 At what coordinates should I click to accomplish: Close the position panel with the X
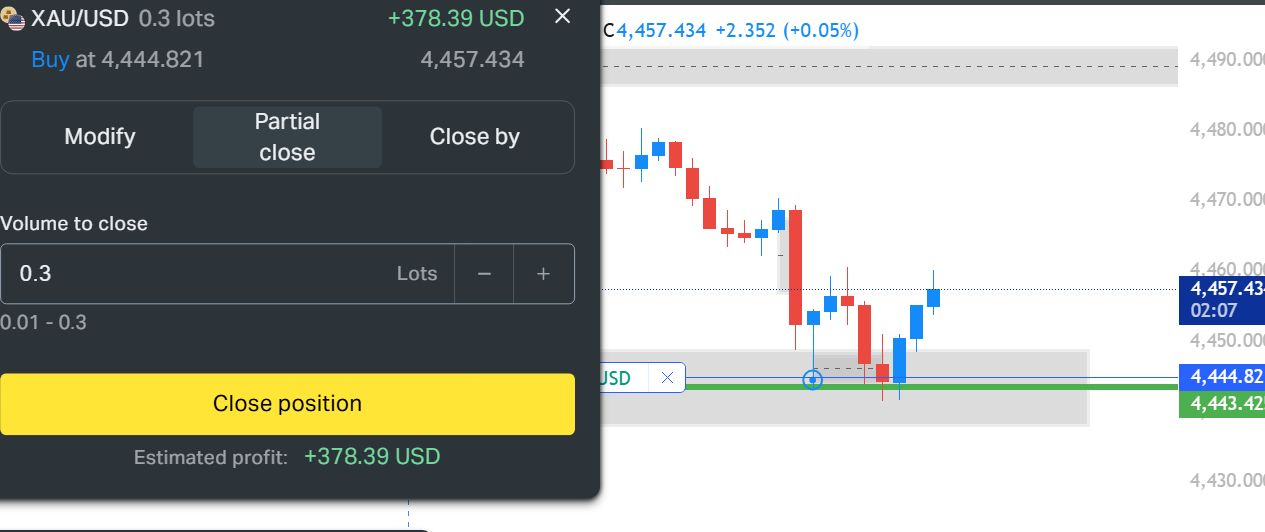click(x=563, y=16)
